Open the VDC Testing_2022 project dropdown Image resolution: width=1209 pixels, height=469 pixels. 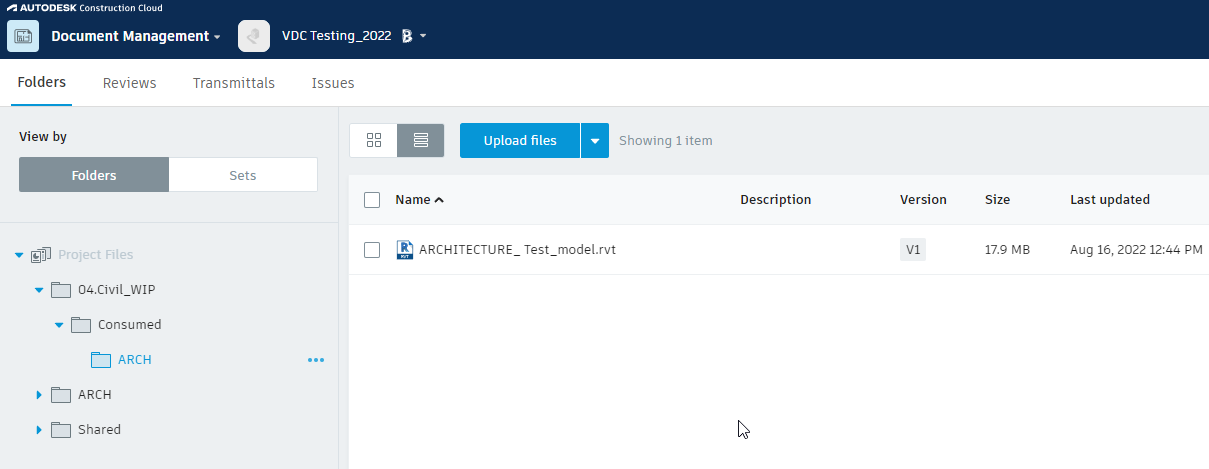click(423, 36)
